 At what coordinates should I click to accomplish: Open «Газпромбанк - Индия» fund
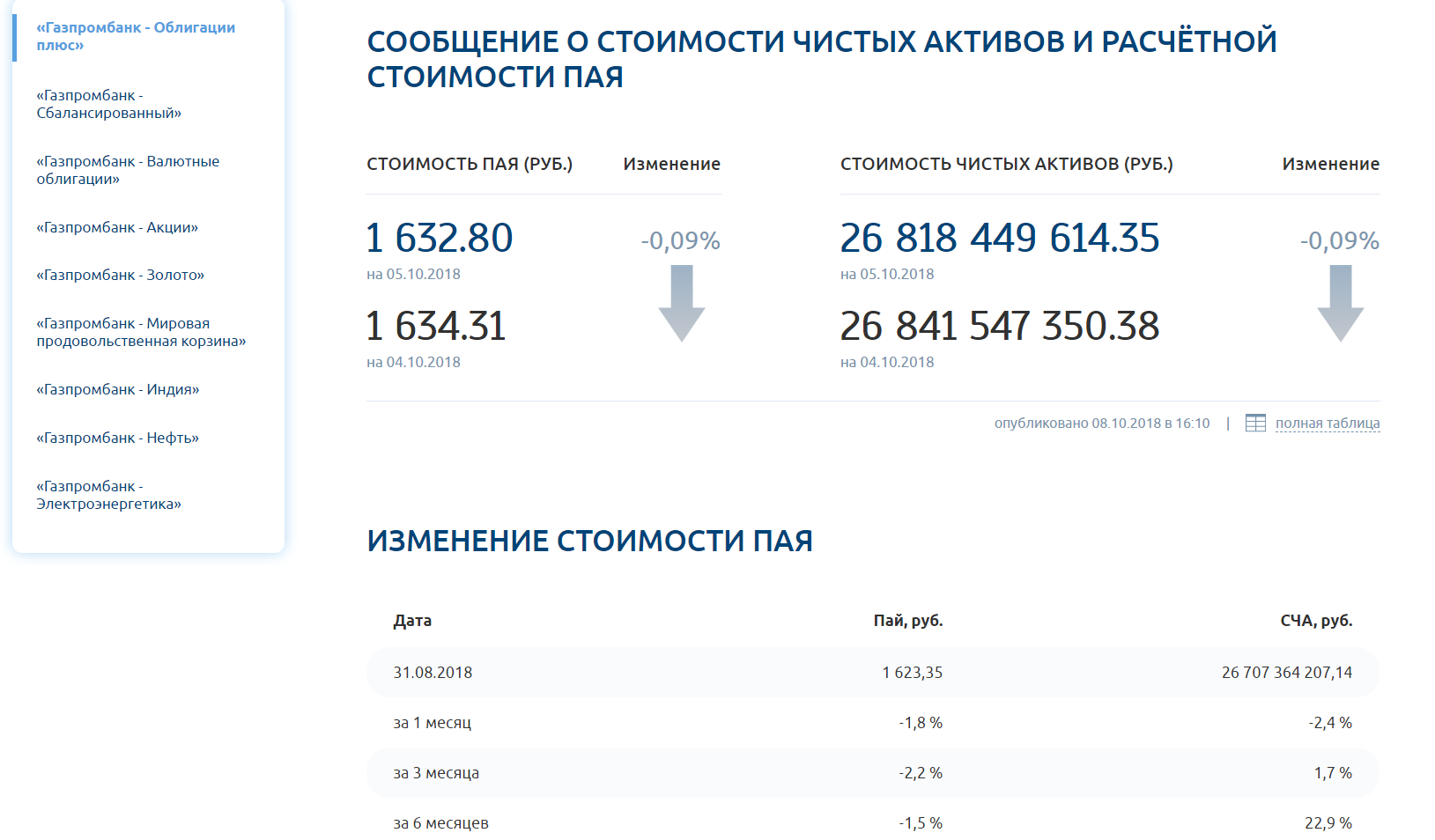[x=118, y=389]
